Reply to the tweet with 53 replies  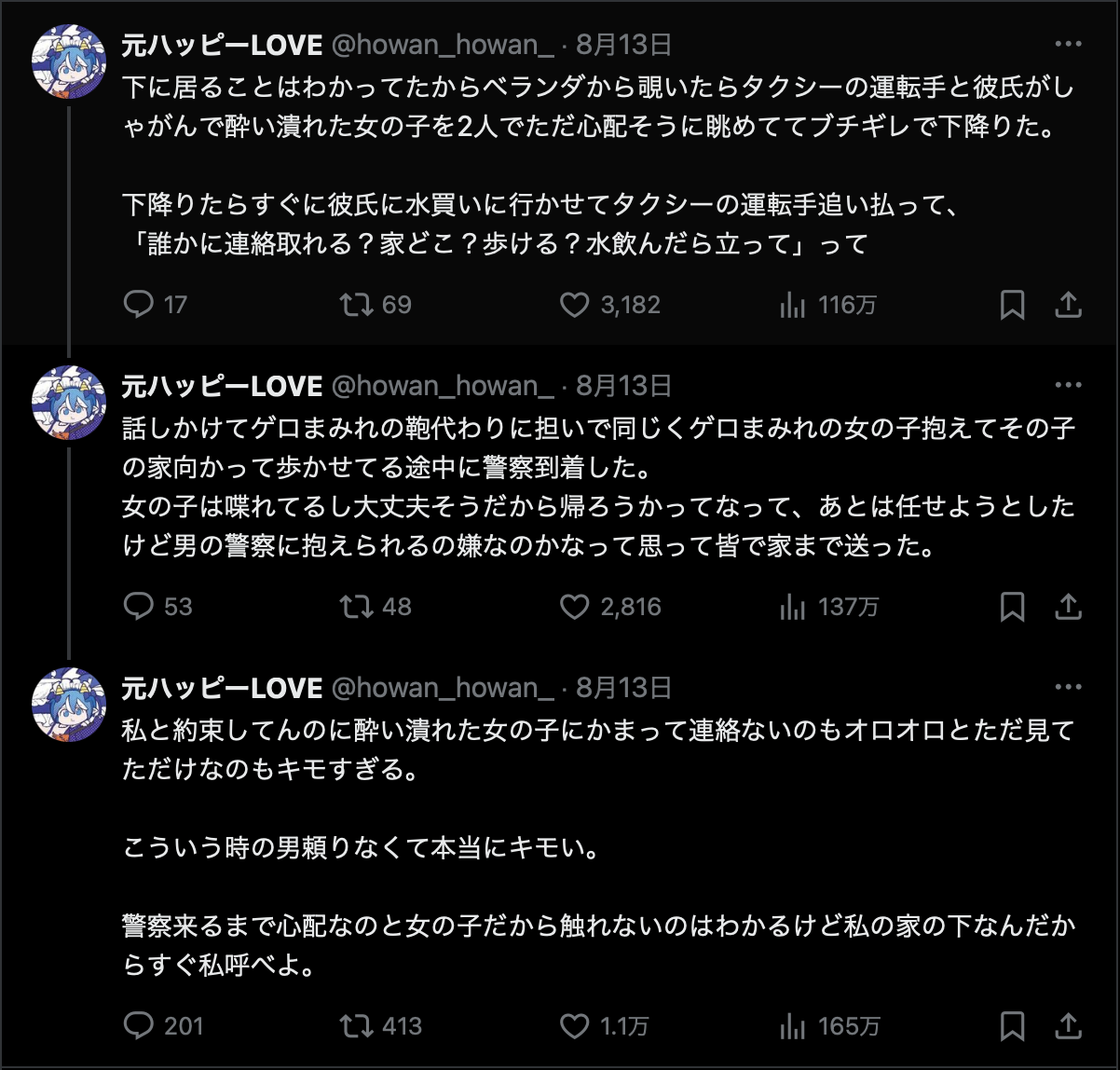(139, 607)
